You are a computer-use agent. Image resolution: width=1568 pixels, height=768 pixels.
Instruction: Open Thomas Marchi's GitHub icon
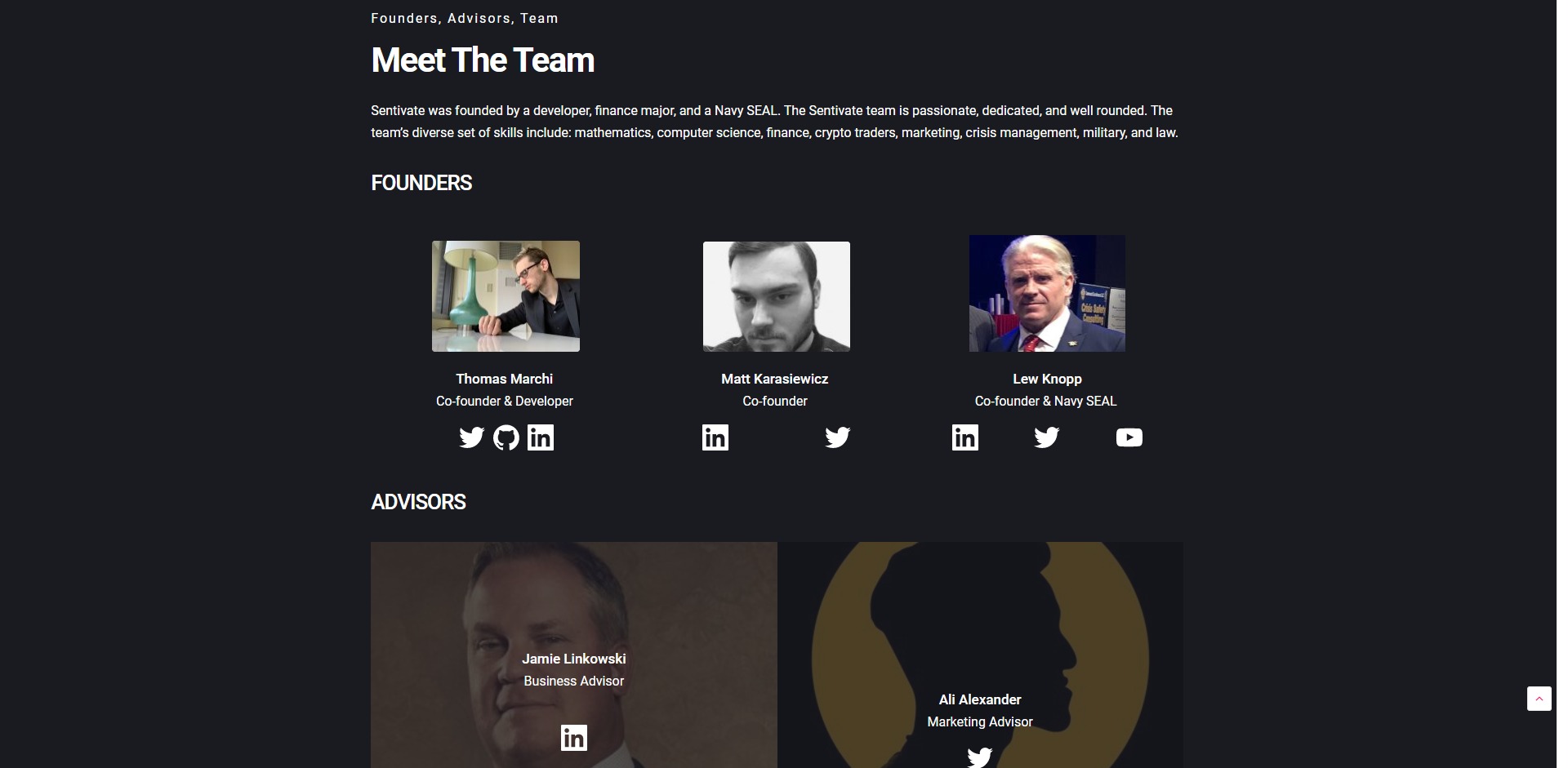pos(506,437)
